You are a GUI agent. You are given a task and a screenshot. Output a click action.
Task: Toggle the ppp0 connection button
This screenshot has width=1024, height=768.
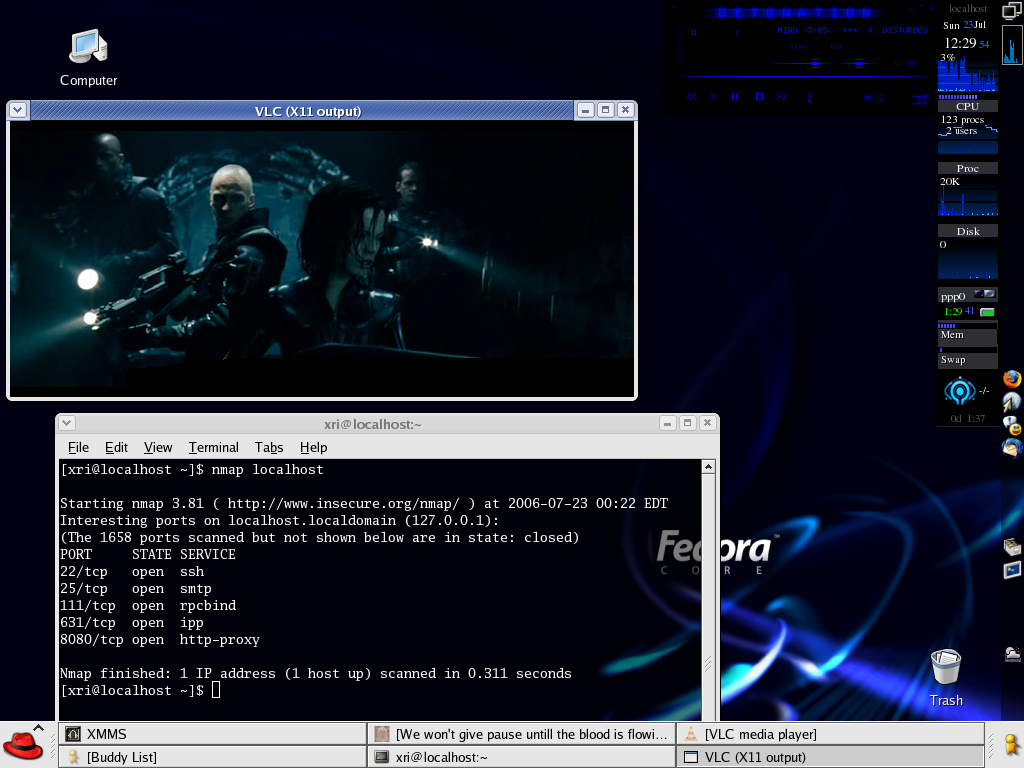987,312
